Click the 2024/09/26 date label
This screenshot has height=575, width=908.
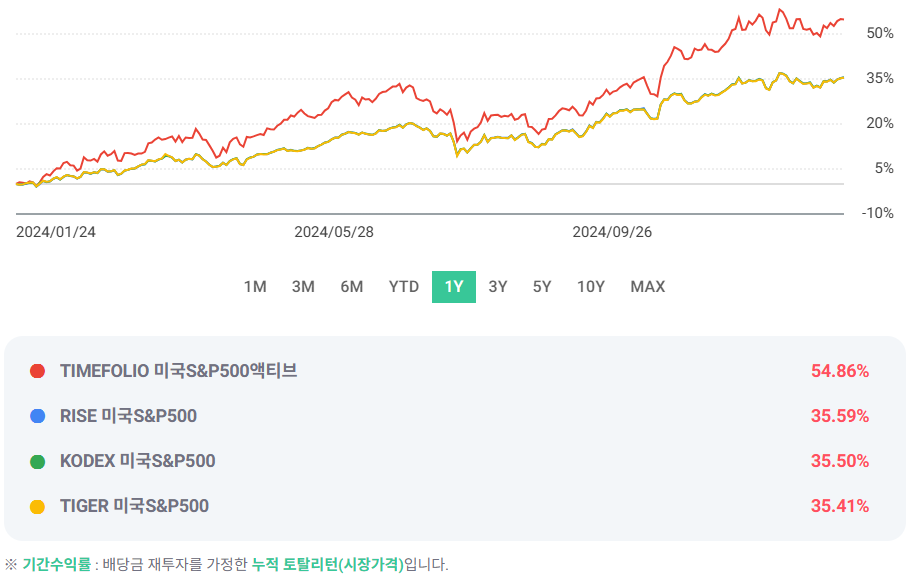click(x=612, y=232)
